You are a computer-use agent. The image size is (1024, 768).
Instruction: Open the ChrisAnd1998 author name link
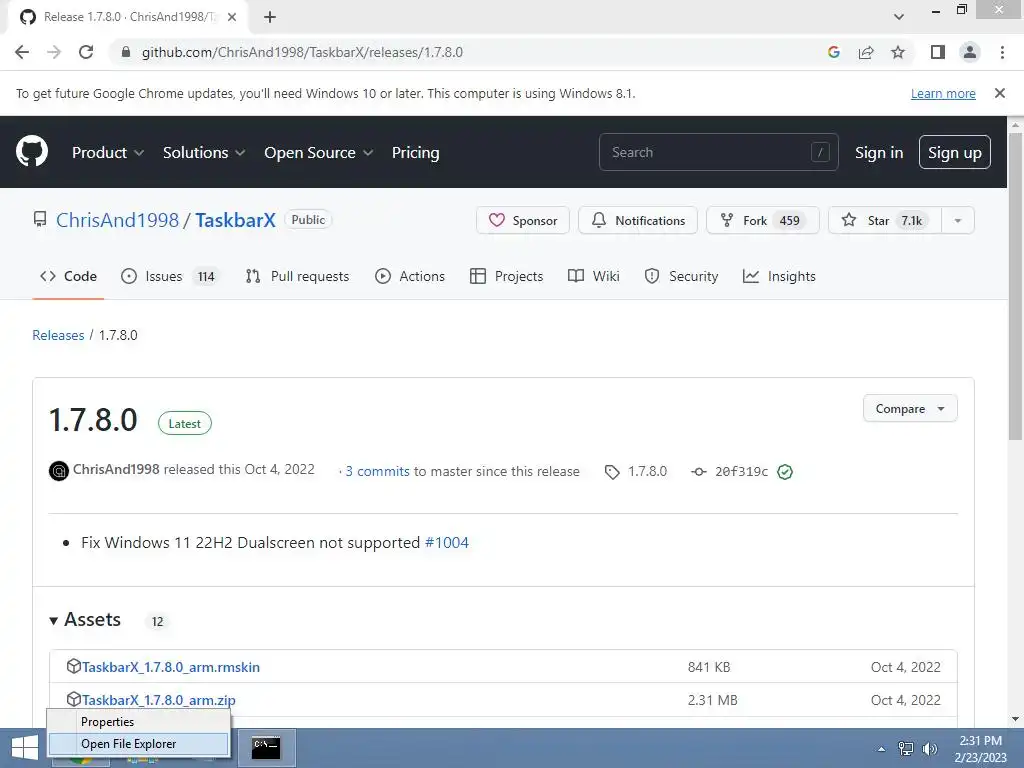[x=116, y=469]
